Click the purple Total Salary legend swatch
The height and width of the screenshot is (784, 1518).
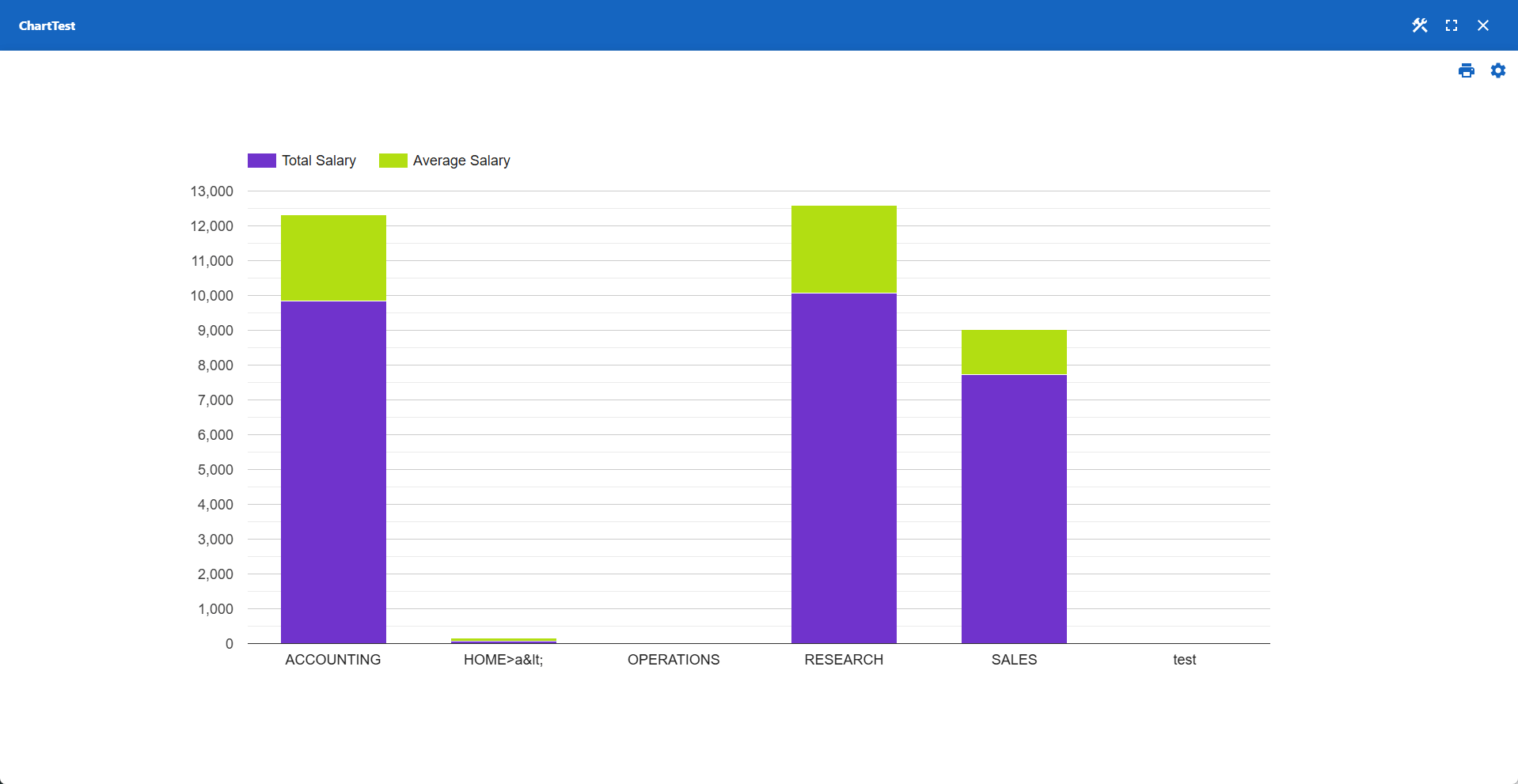[260, 160]
